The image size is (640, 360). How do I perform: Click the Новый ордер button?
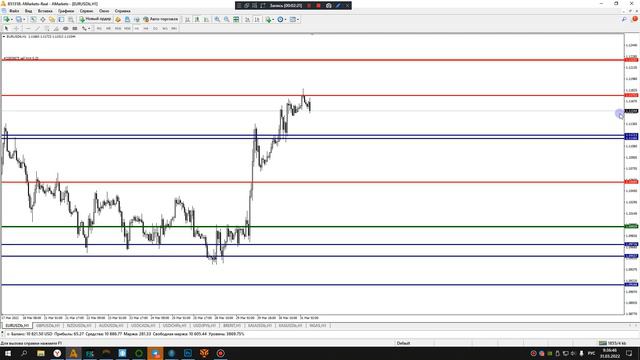pyautogui.click(x=95, y=19)
